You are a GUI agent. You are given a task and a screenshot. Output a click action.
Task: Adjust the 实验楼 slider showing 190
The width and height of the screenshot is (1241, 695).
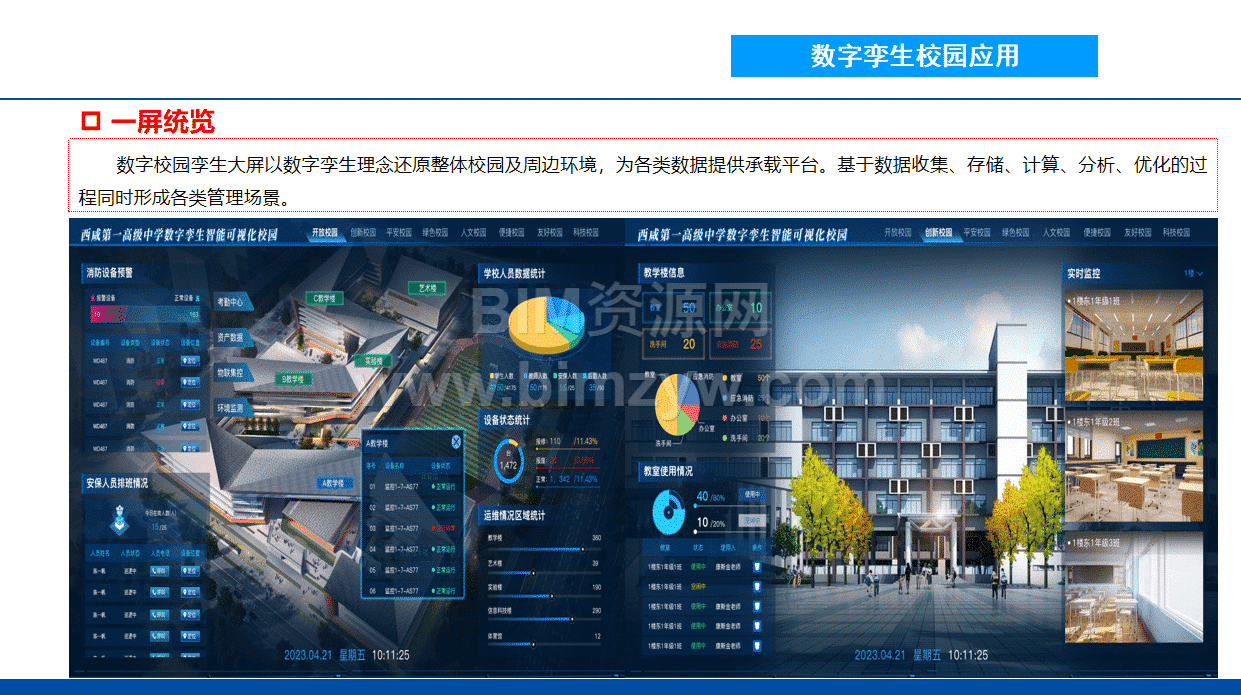(544, 597)
